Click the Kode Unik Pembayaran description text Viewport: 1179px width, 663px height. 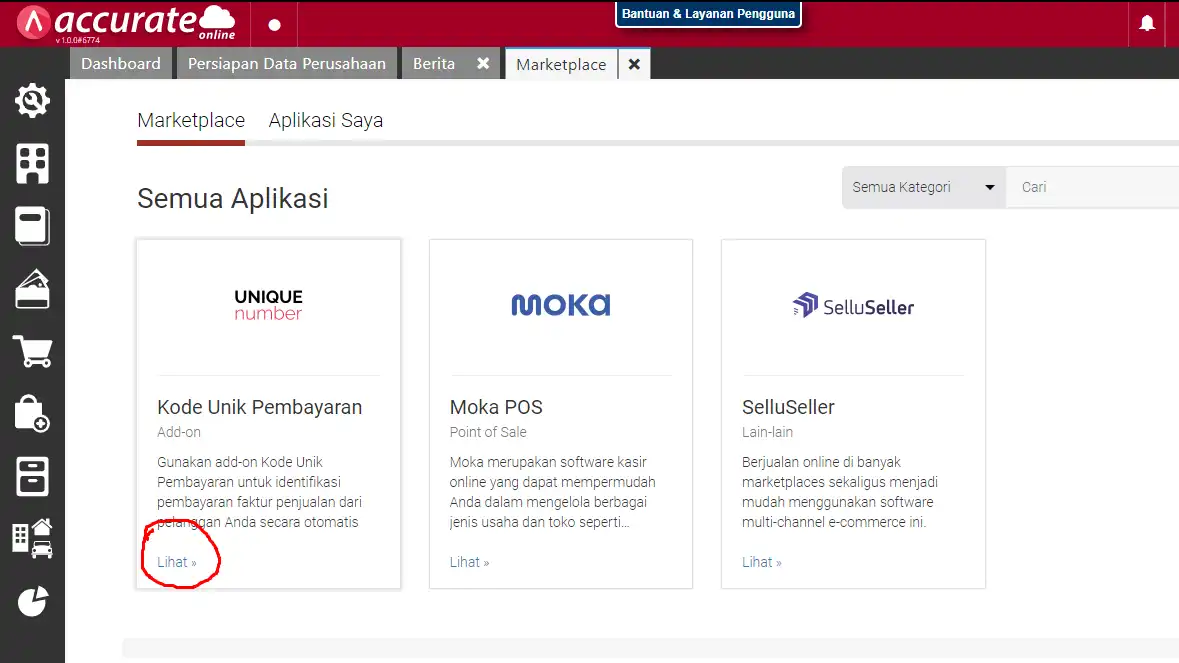[x=259, y=492]
